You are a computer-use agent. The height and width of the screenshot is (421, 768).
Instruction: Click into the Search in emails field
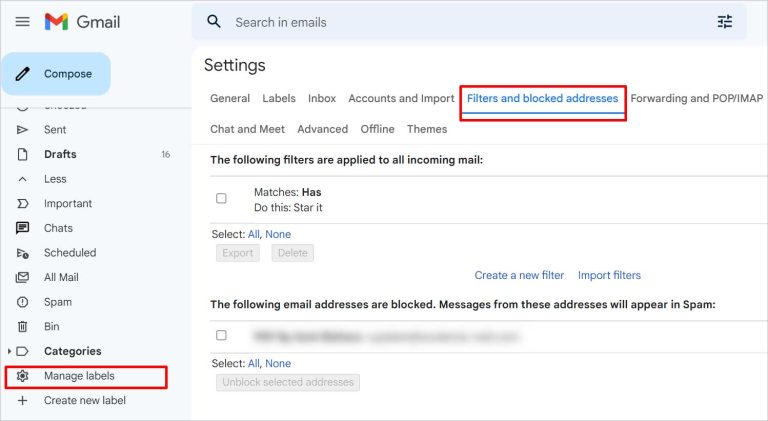point(450,22)
